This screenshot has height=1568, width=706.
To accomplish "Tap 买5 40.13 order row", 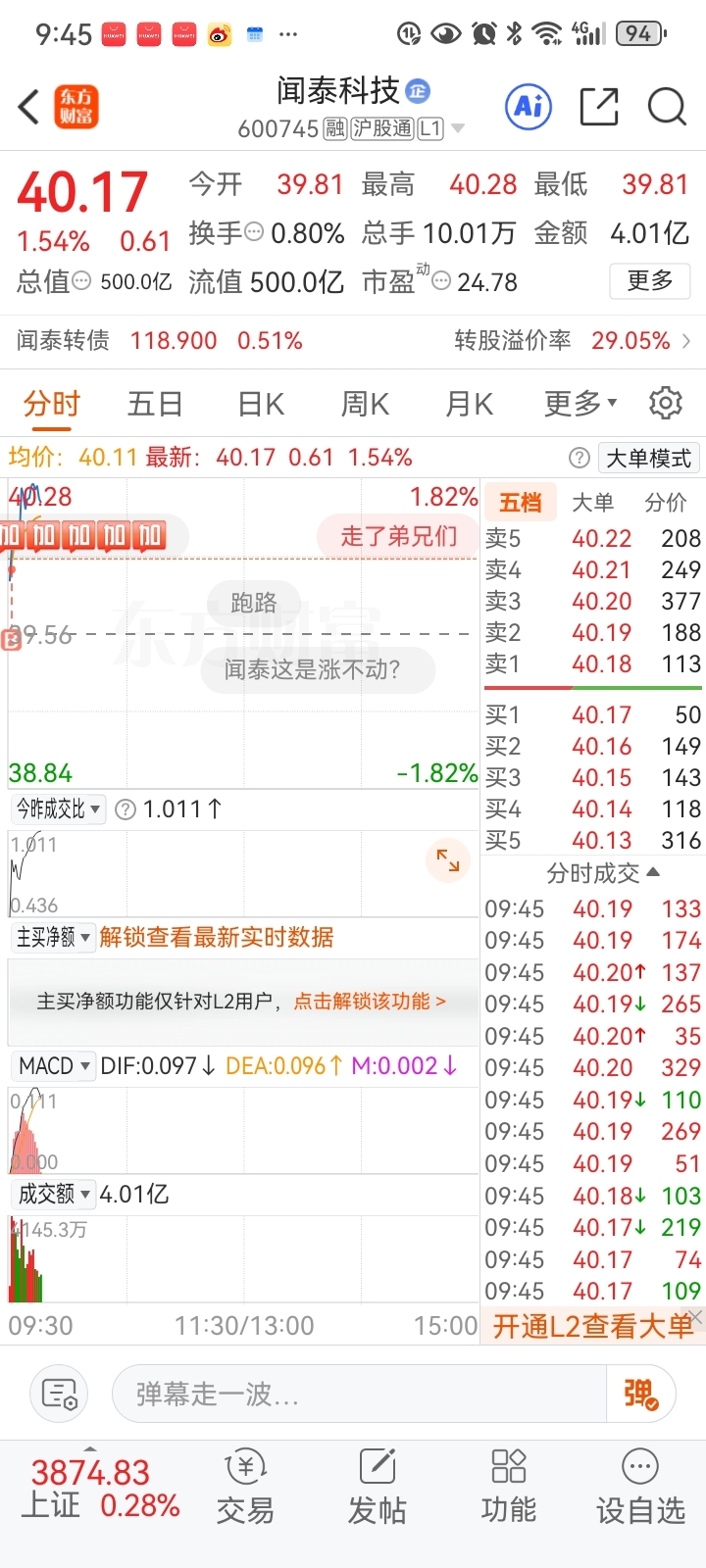I will coord(593,841).
